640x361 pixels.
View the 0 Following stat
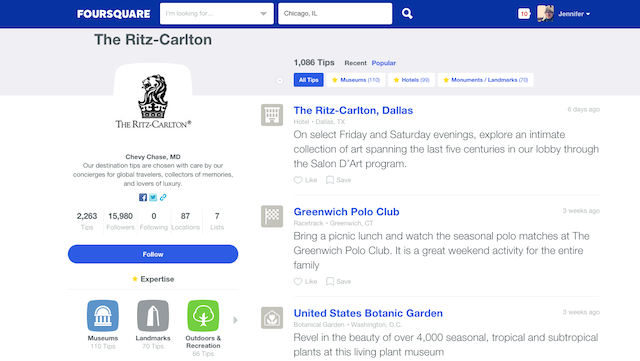(x=153, y=221)
